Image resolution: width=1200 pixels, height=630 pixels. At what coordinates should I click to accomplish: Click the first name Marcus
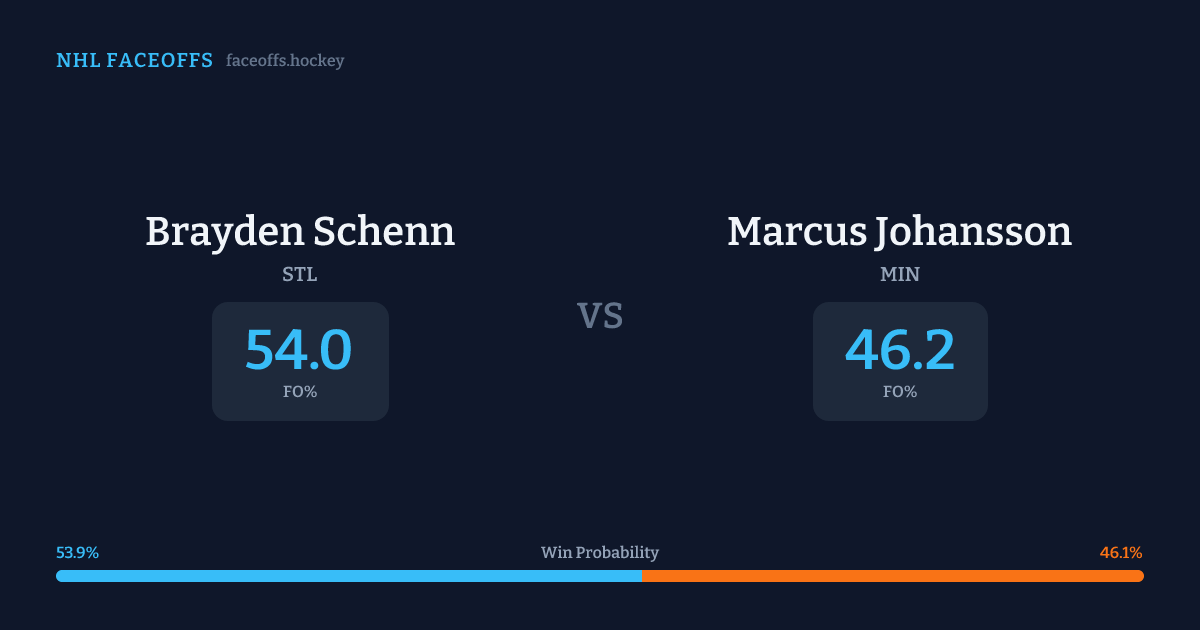point(793,232)
